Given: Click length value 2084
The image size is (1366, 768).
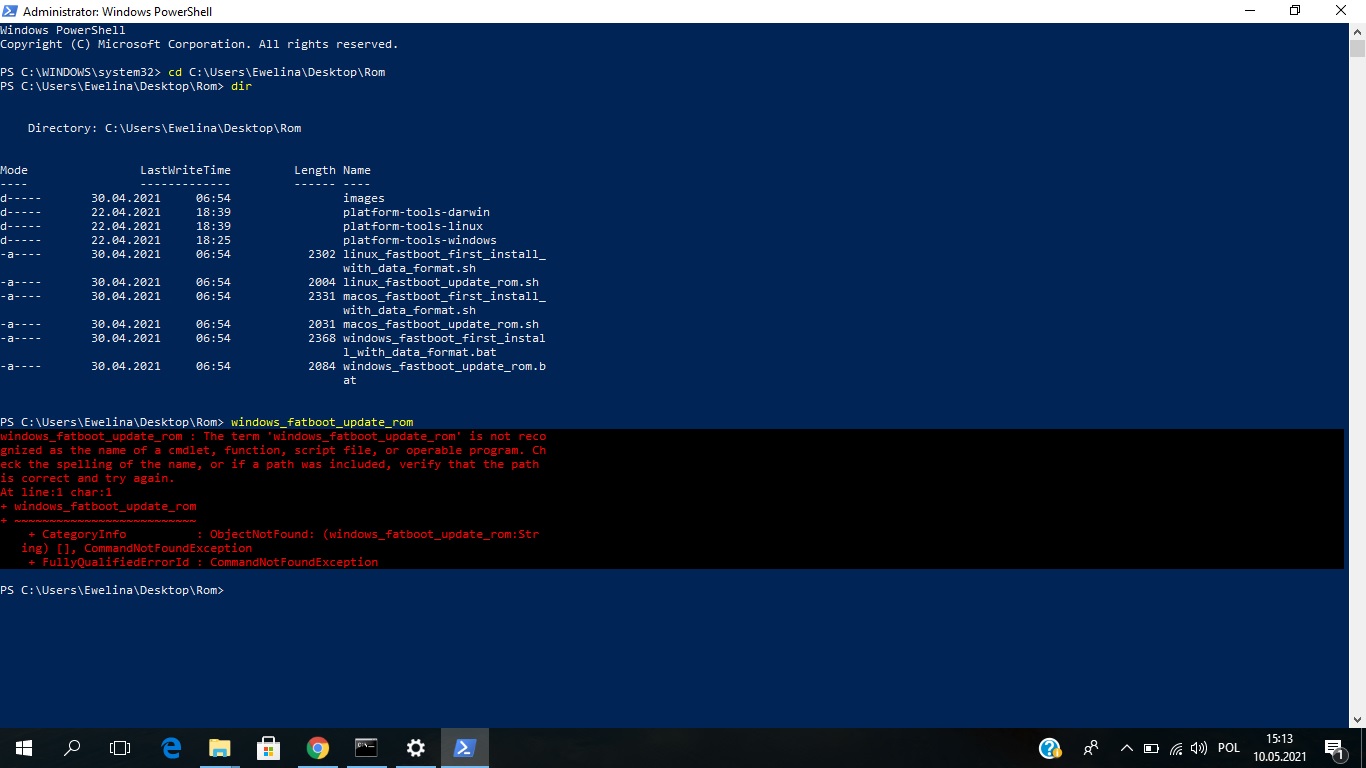Looking at the screenshot, I should click(x=322, y=366).
